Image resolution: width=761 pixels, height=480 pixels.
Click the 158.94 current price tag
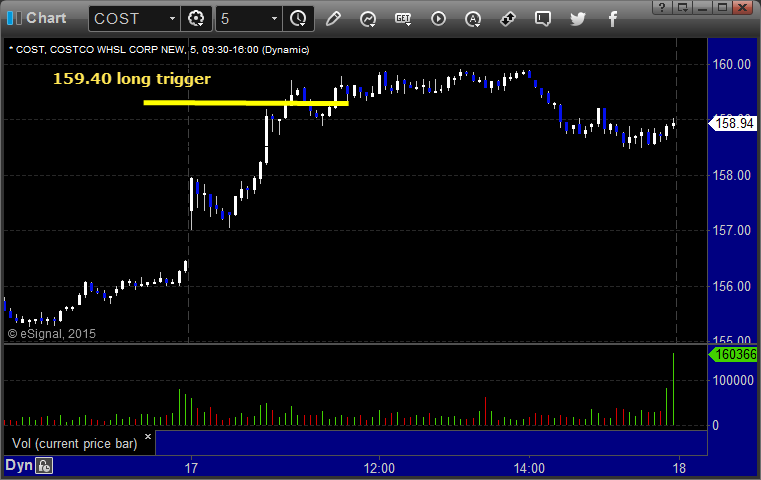[733, 123]
